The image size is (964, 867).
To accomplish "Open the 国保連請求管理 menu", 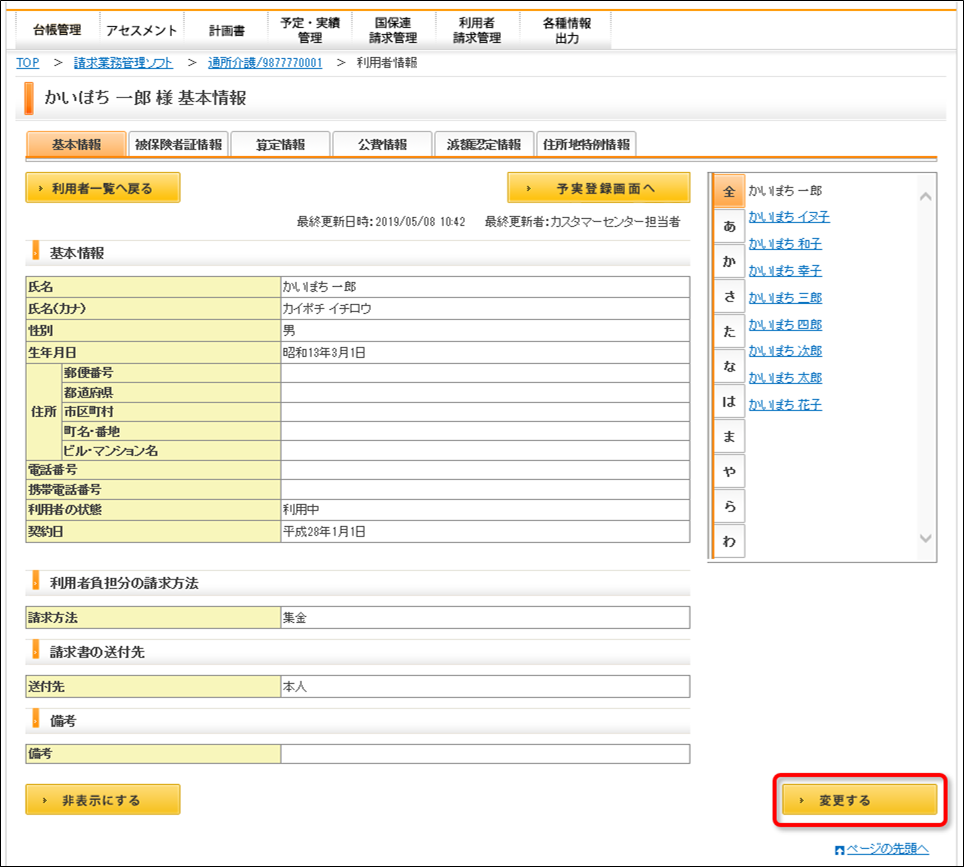I will pyautogui.click(x=393, y=30).
